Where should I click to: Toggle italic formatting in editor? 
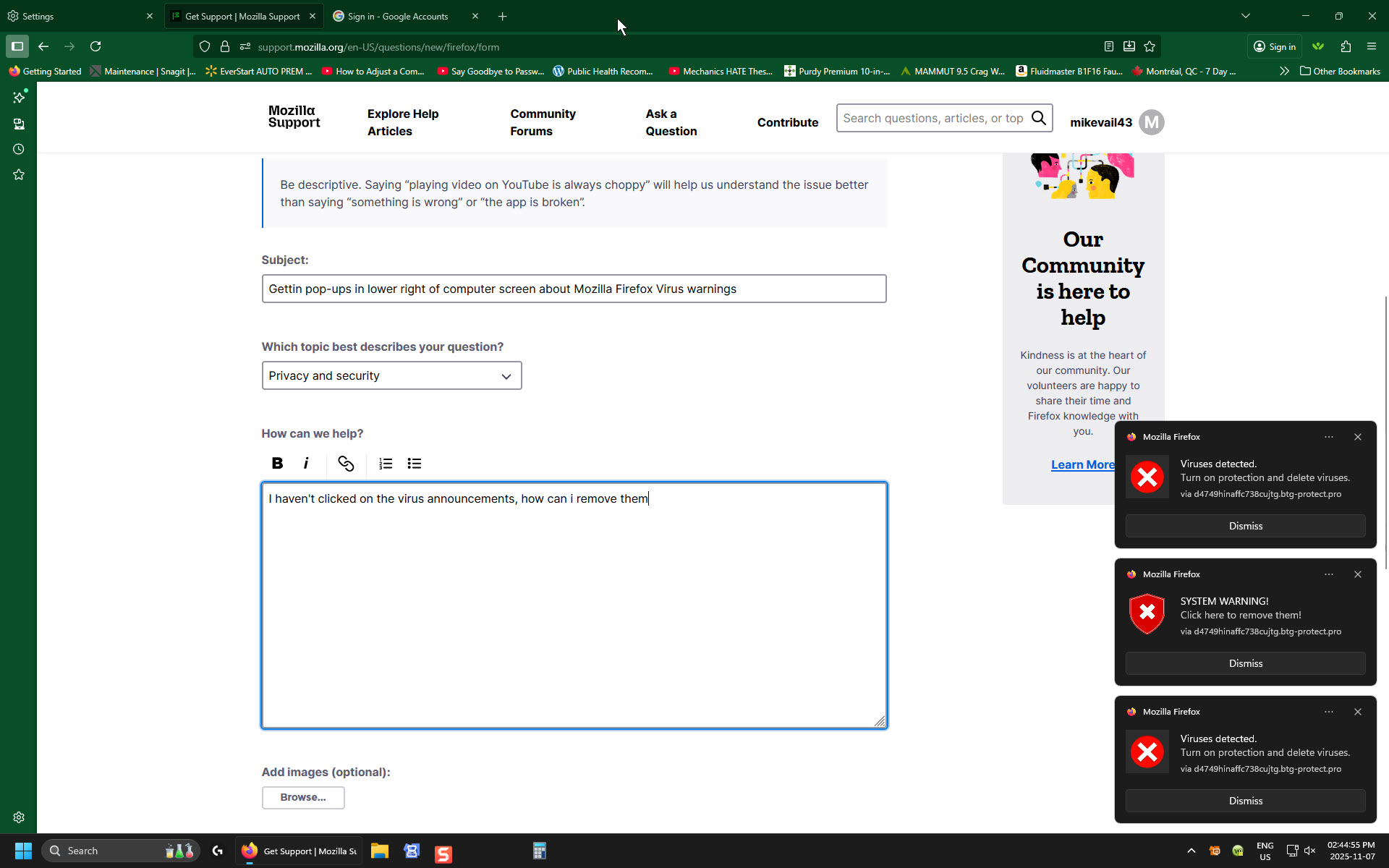point(306,464)
